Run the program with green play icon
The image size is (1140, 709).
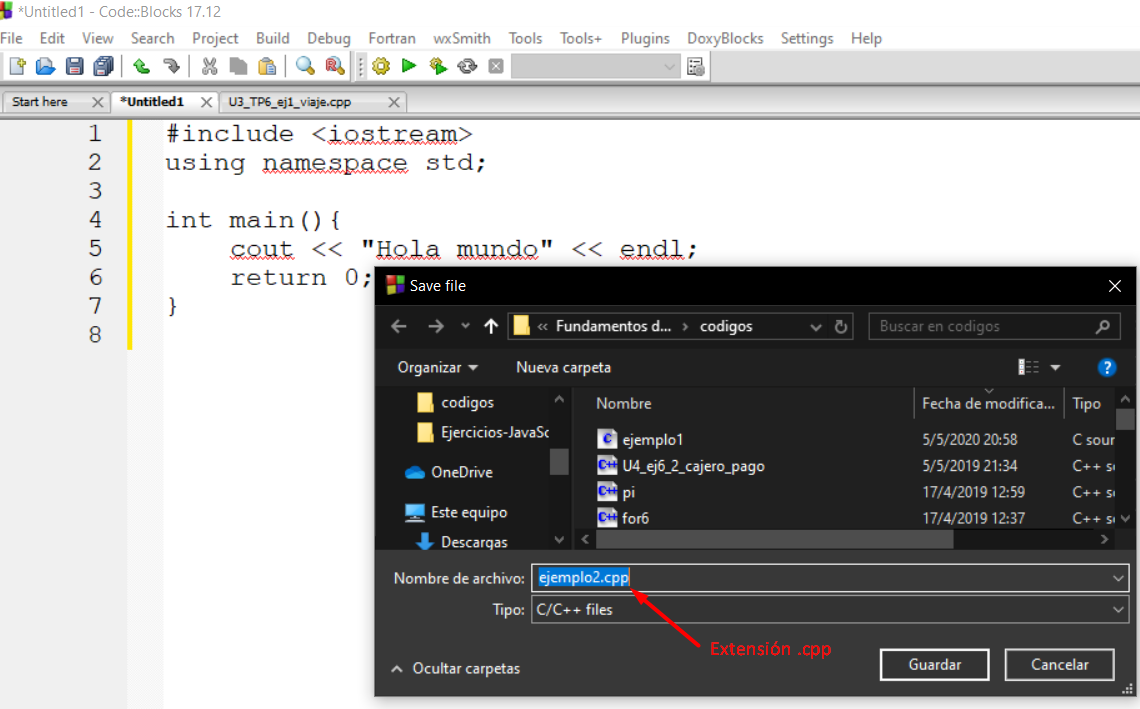[410, 66]
